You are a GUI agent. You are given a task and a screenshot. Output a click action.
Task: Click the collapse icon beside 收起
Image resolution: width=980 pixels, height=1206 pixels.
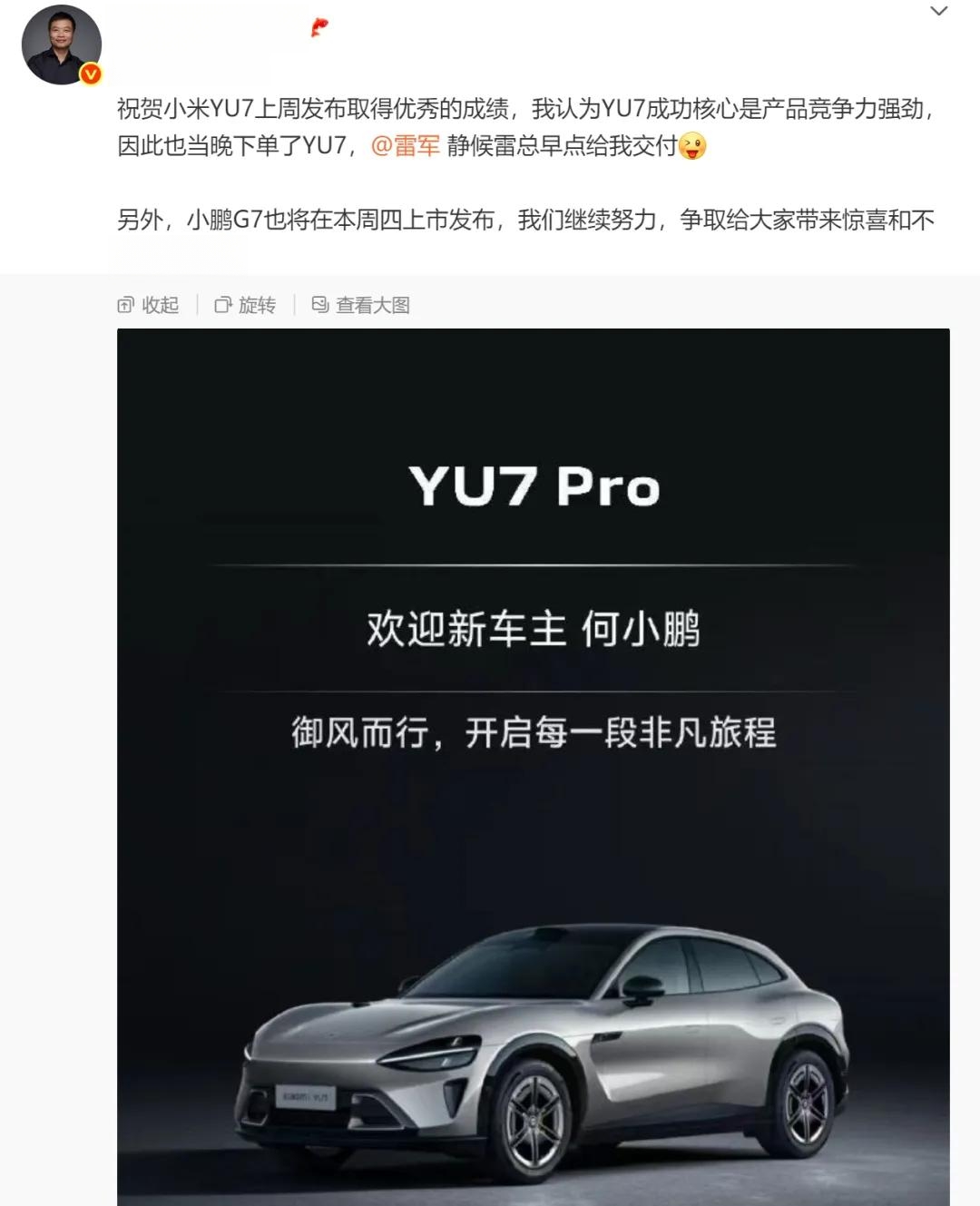(126, 305)
